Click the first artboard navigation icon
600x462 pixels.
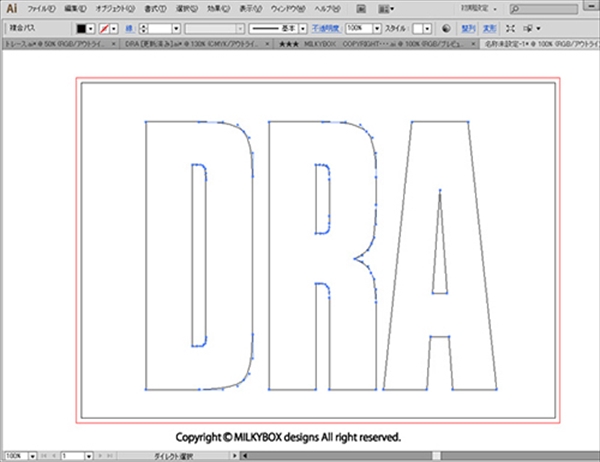click(44, 456)
